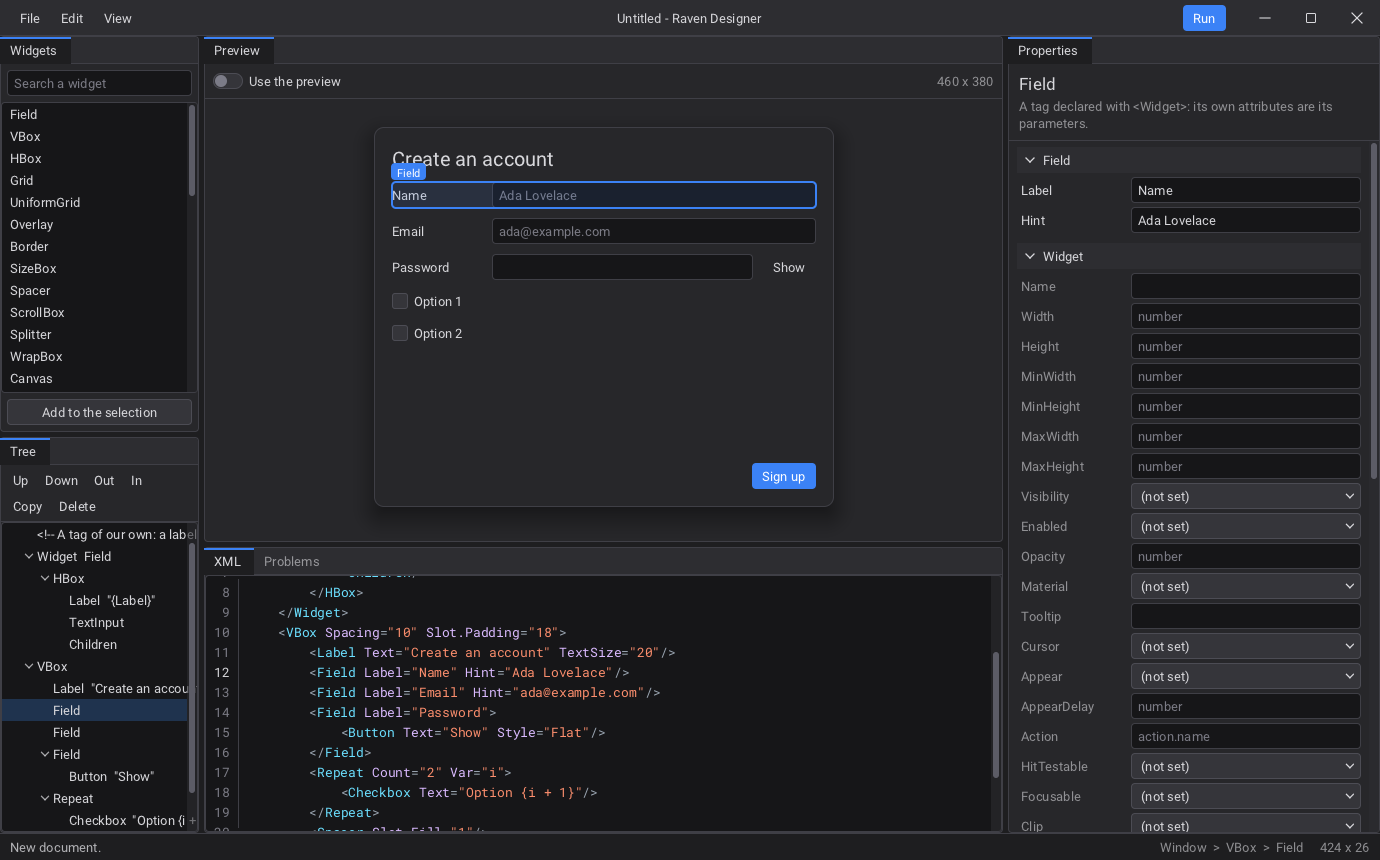Click the Opacity number field
1380x860 pixels.
pos(1245,556)
